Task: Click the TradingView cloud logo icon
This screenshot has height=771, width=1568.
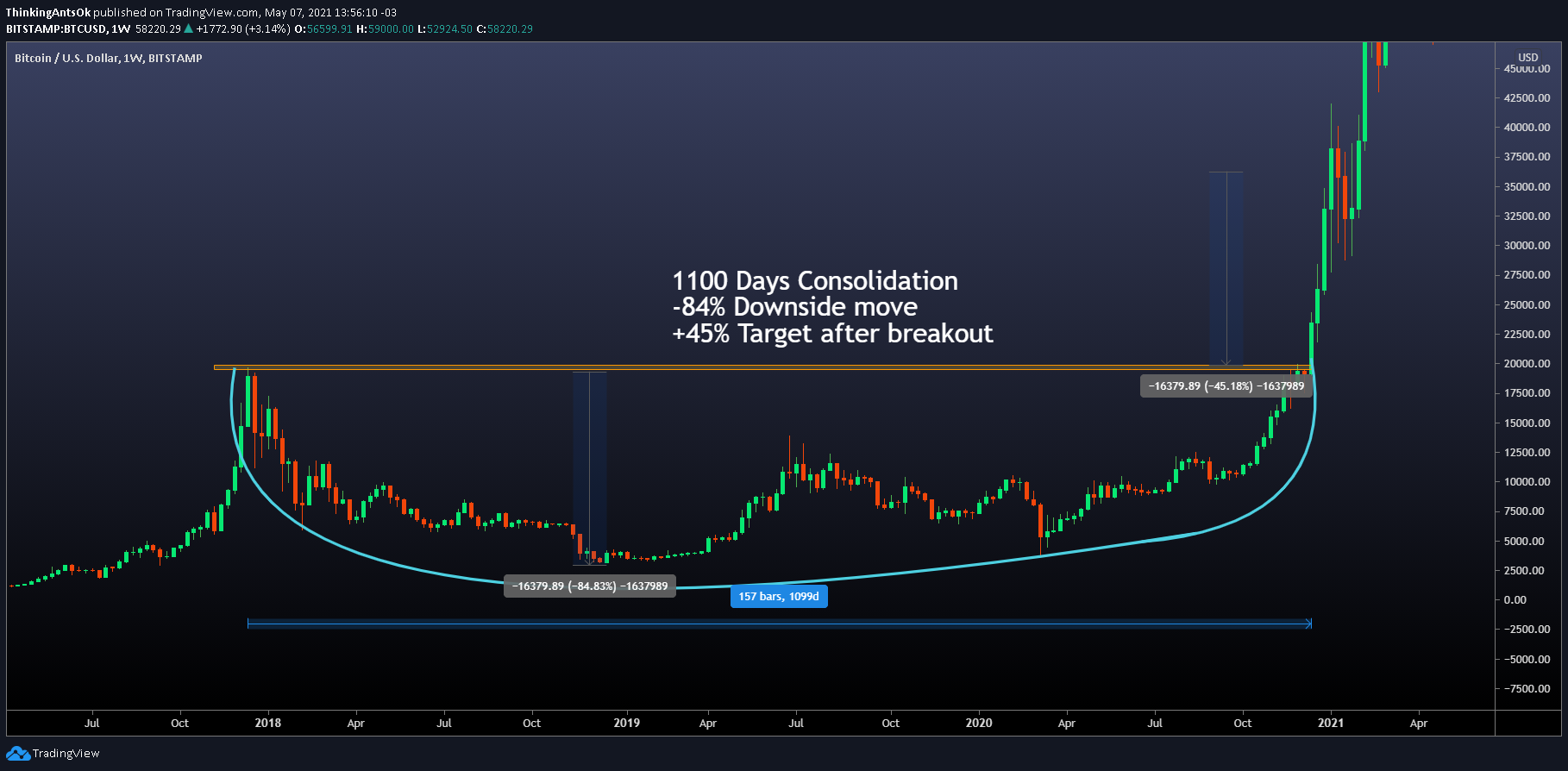Action: (18, 754)
